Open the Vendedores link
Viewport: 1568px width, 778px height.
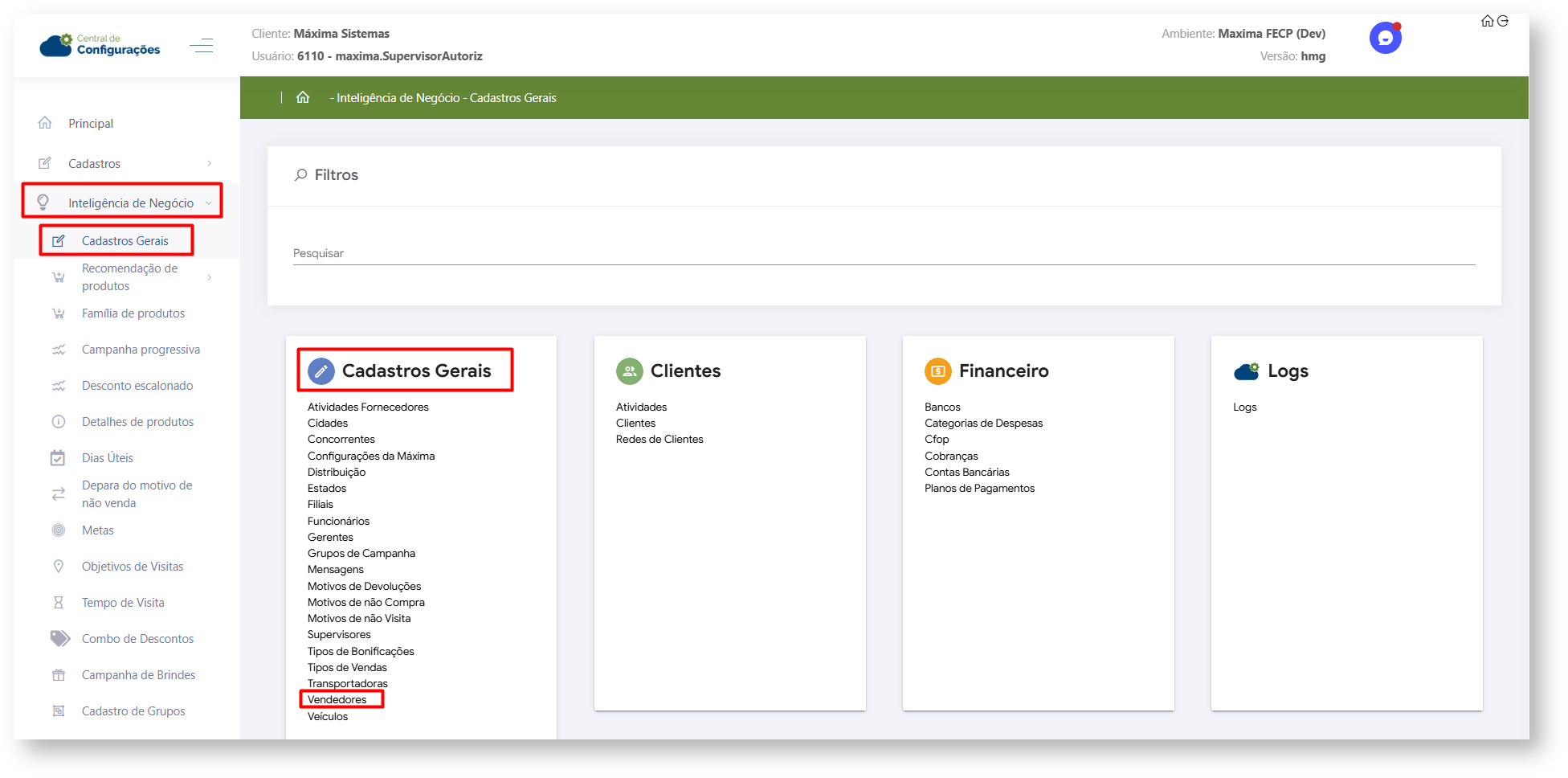coord(337,700)
